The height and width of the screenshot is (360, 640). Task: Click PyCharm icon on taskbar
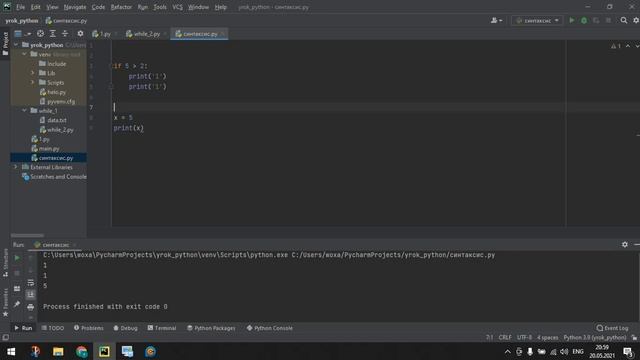(x=104, y=351)
